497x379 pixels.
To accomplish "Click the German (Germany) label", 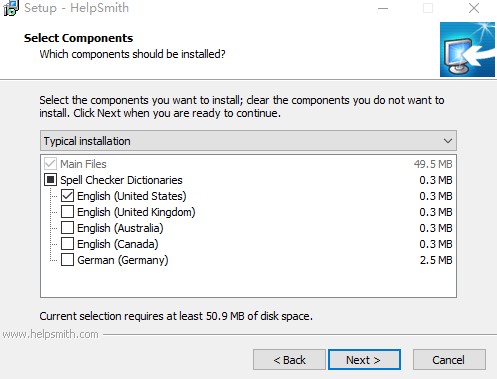I will point(123,260).
